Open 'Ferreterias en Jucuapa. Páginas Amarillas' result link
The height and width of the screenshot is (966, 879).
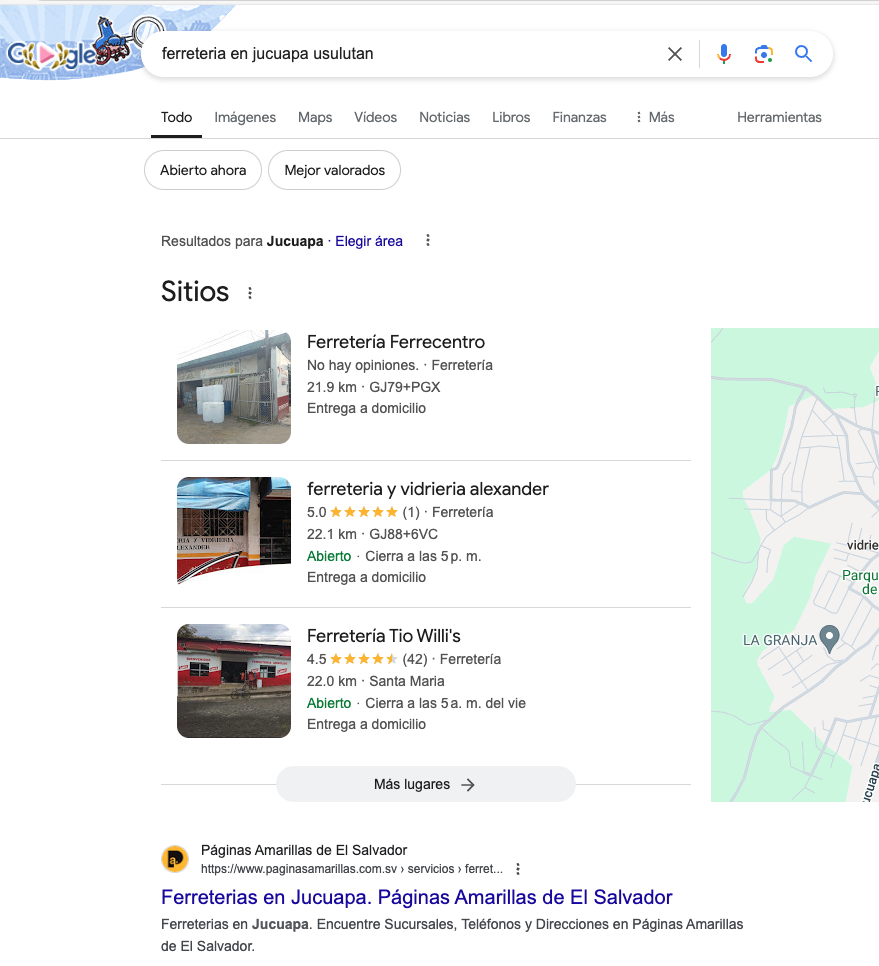pos(416,897)
